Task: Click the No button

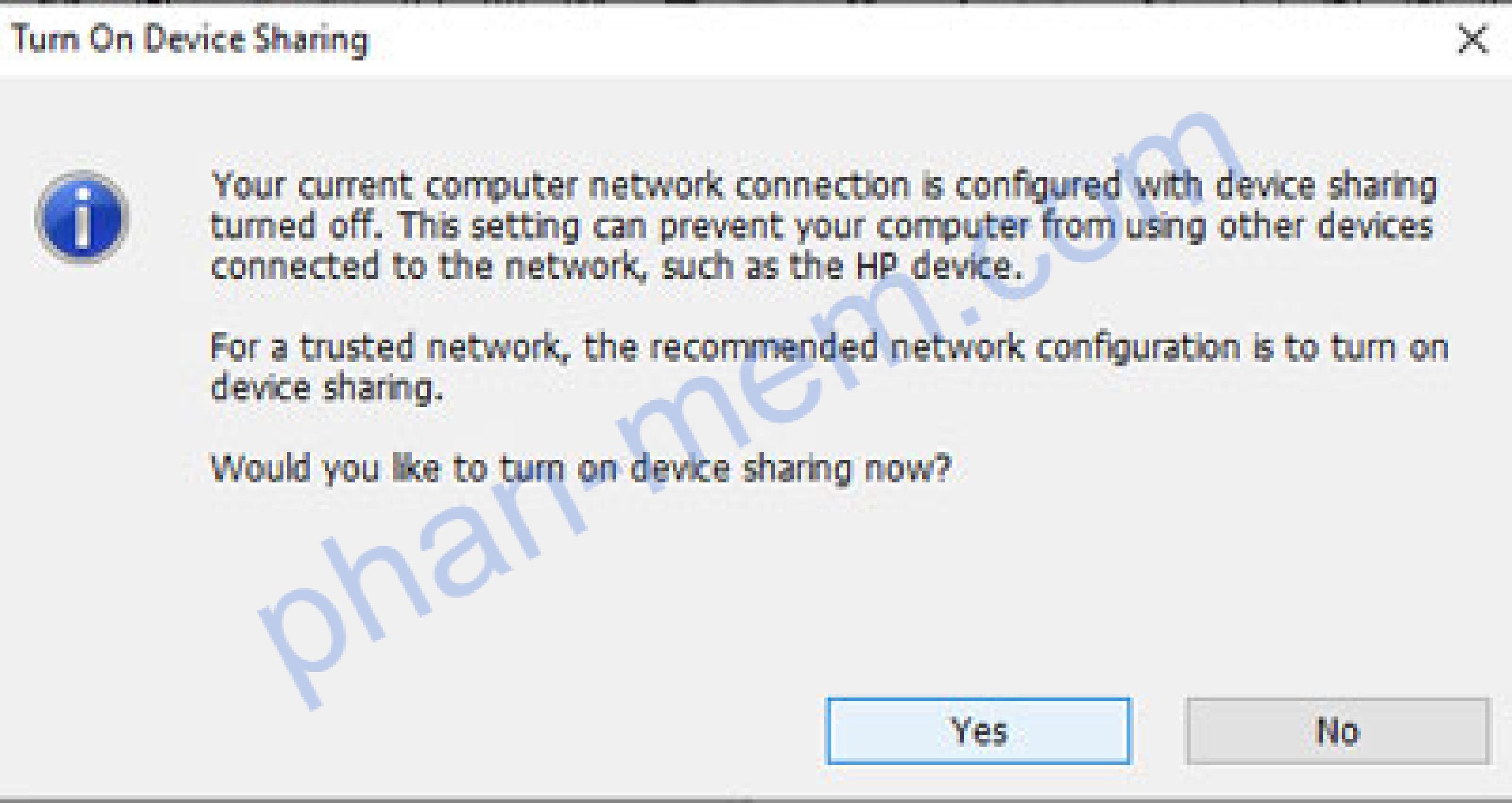Action: click(1338, 731)
